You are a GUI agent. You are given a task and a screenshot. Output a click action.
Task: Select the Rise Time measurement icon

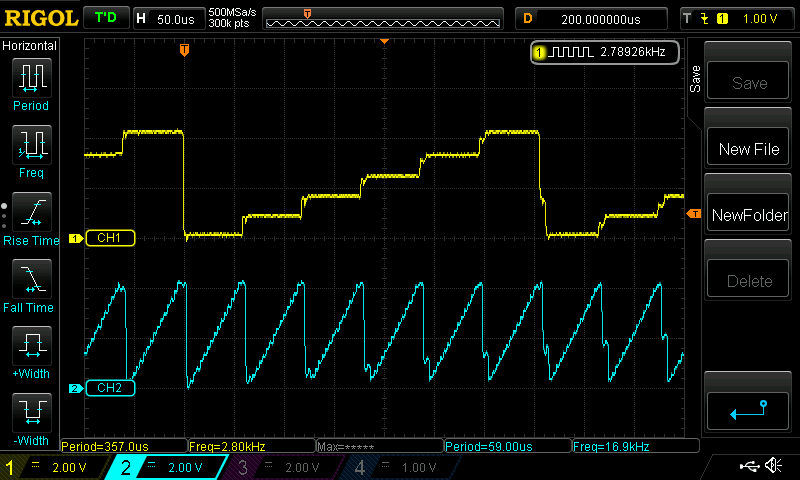point(31,212)
